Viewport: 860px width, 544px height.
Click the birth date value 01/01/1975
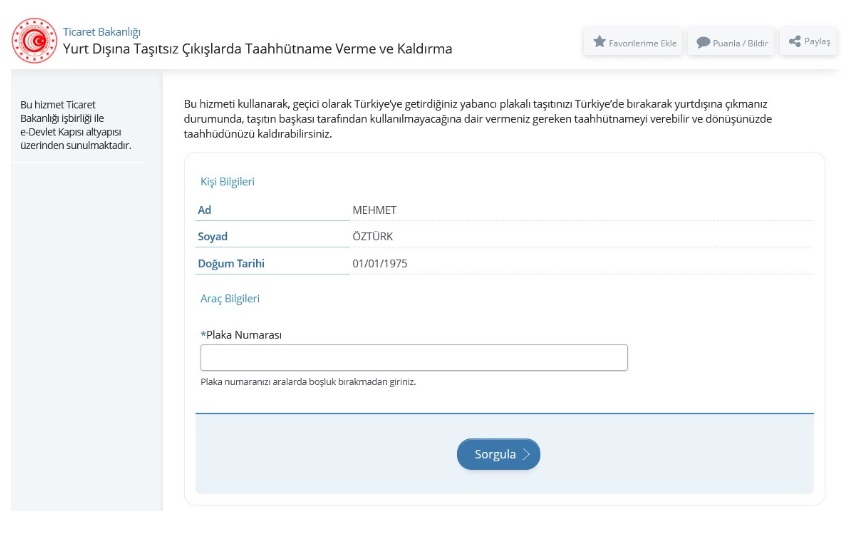tap(380, 264)
